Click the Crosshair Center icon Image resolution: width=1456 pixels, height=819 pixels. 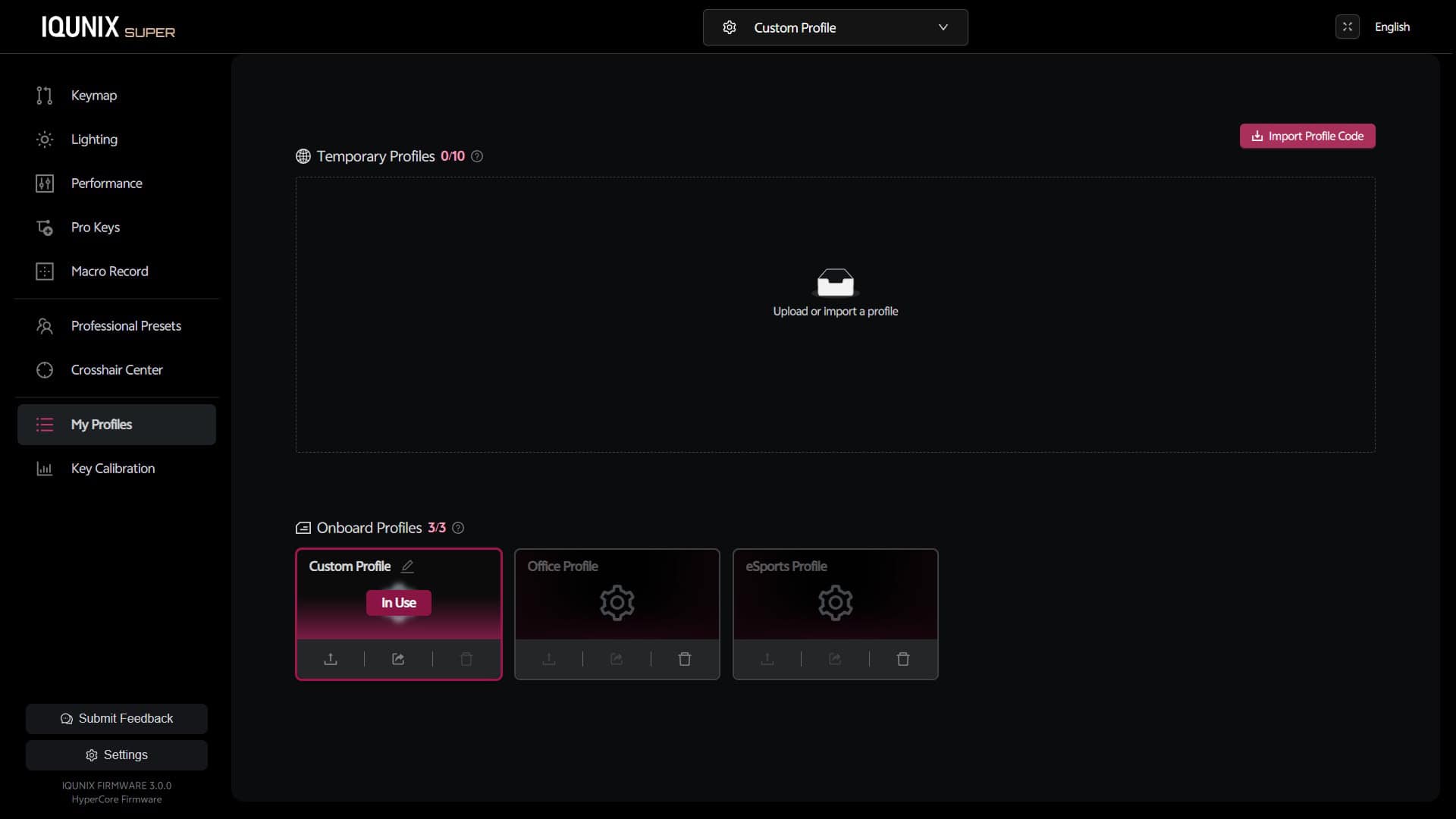45,370
